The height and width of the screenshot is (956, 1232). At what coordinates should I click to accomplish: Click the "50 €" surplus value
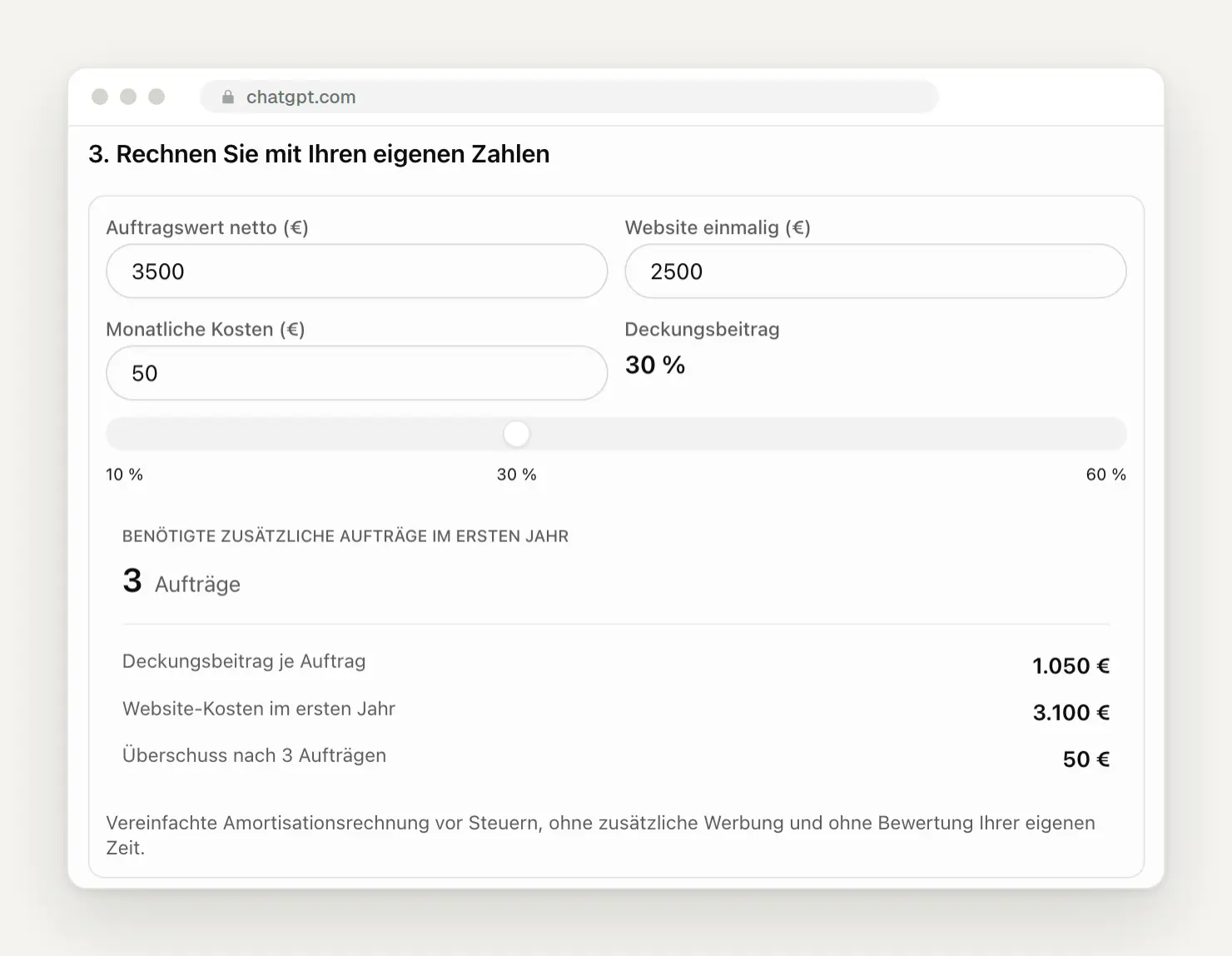pyautogui.click(x=1086, y=759)
